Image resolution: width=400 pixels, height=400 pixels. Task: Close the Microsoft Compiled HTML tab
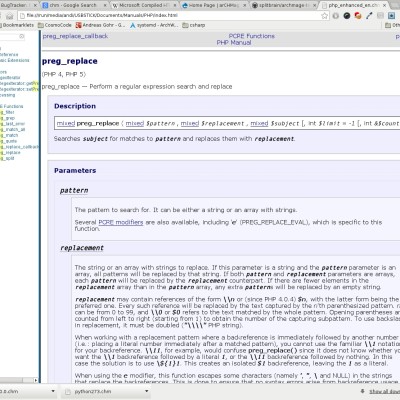coord(175,5)
